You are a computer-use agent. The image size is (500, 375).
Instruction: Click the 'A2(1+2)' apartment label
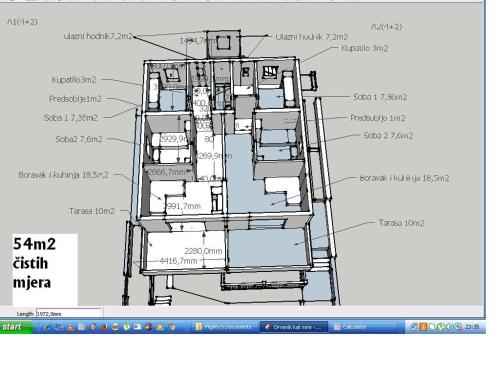(x=387, y=27)
